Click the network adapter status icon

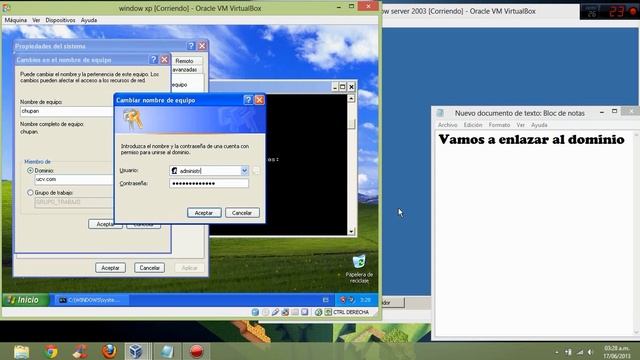pyautogui.click(x=285, y=312)
